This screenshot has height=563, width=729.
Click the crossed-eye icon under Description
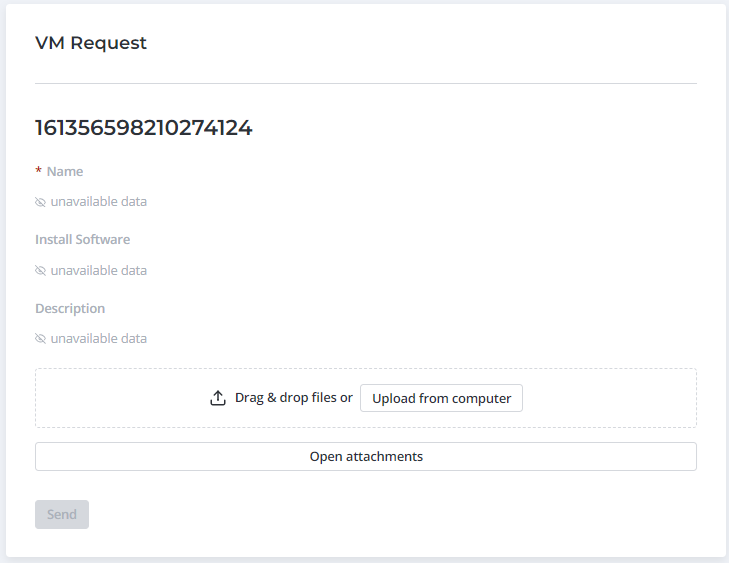coord(40,339)
